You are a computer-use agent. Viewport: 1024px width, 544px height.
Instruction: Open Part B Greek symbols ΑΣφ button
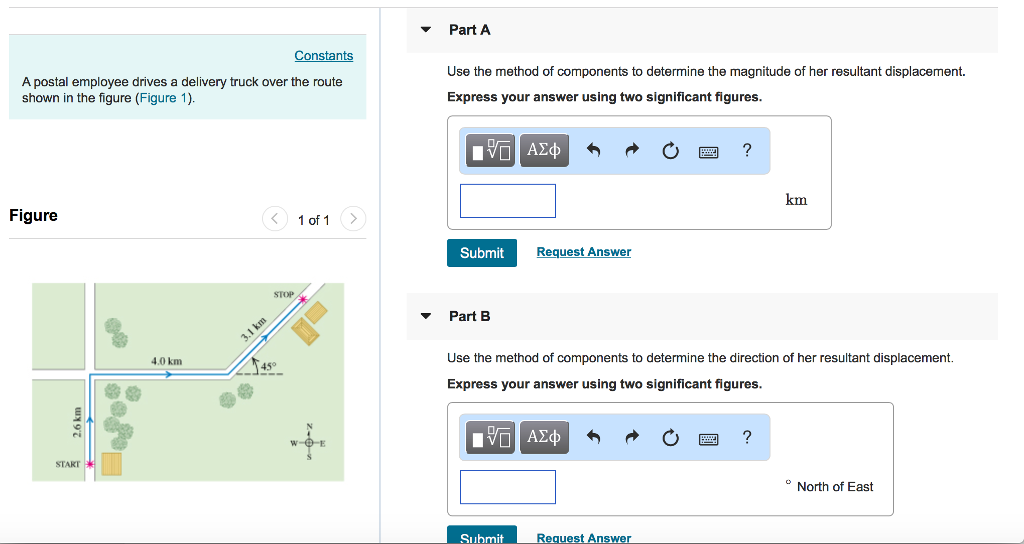coord(544,437)
